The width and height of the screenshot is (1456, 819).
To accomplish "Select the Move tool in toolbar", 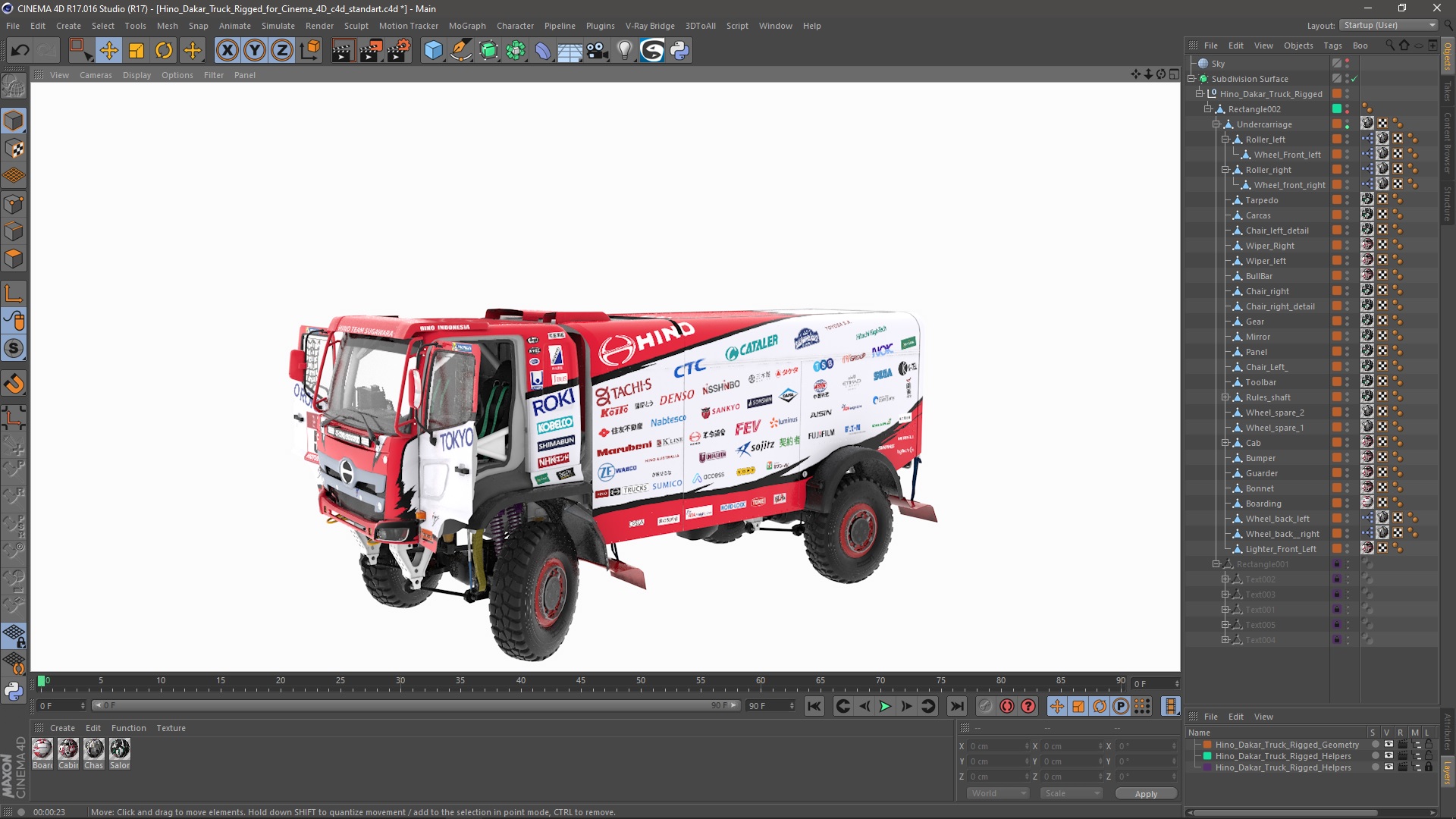I will point(108,49).
